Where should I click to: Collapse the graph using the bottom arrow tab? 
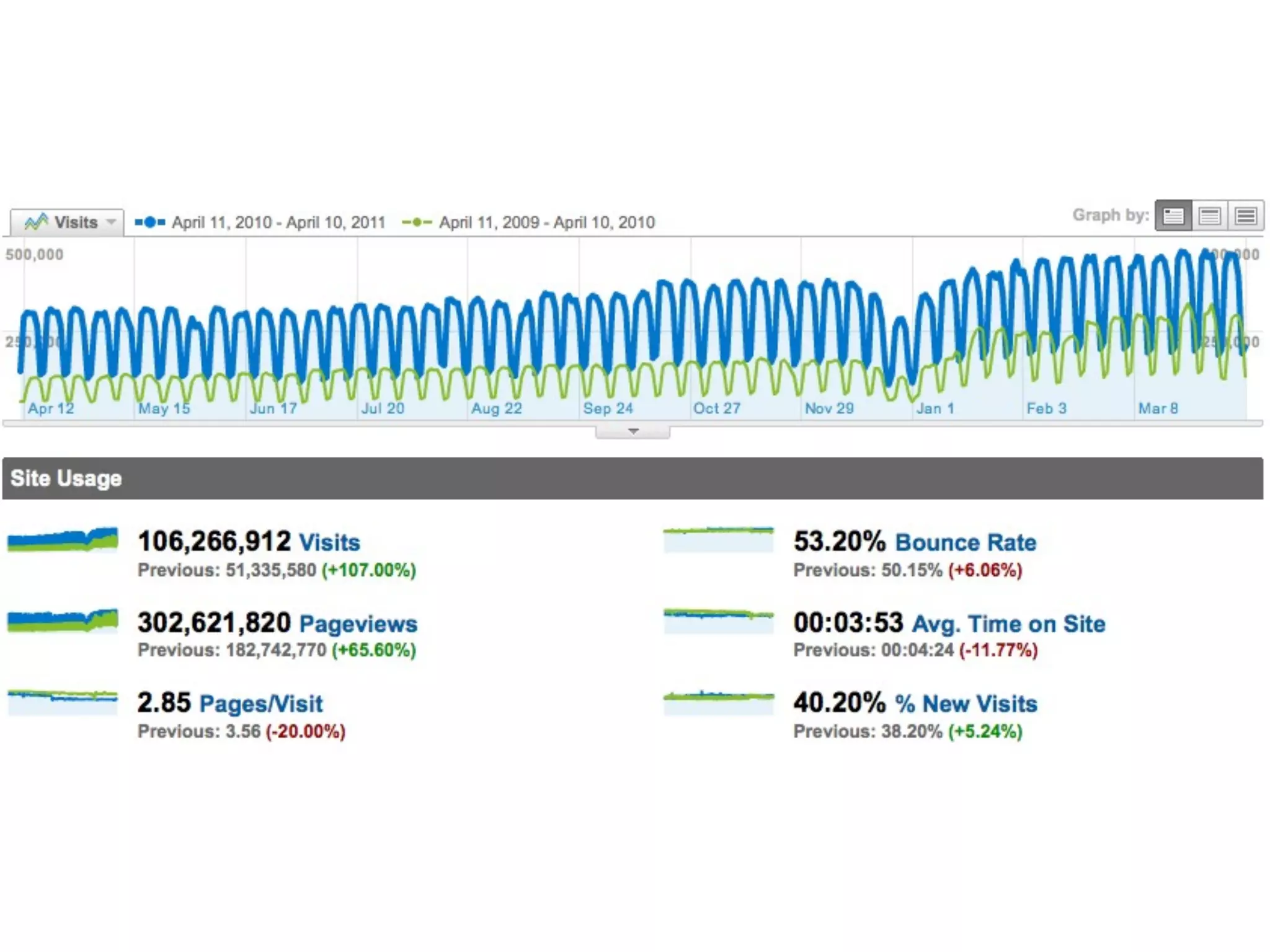633,431
